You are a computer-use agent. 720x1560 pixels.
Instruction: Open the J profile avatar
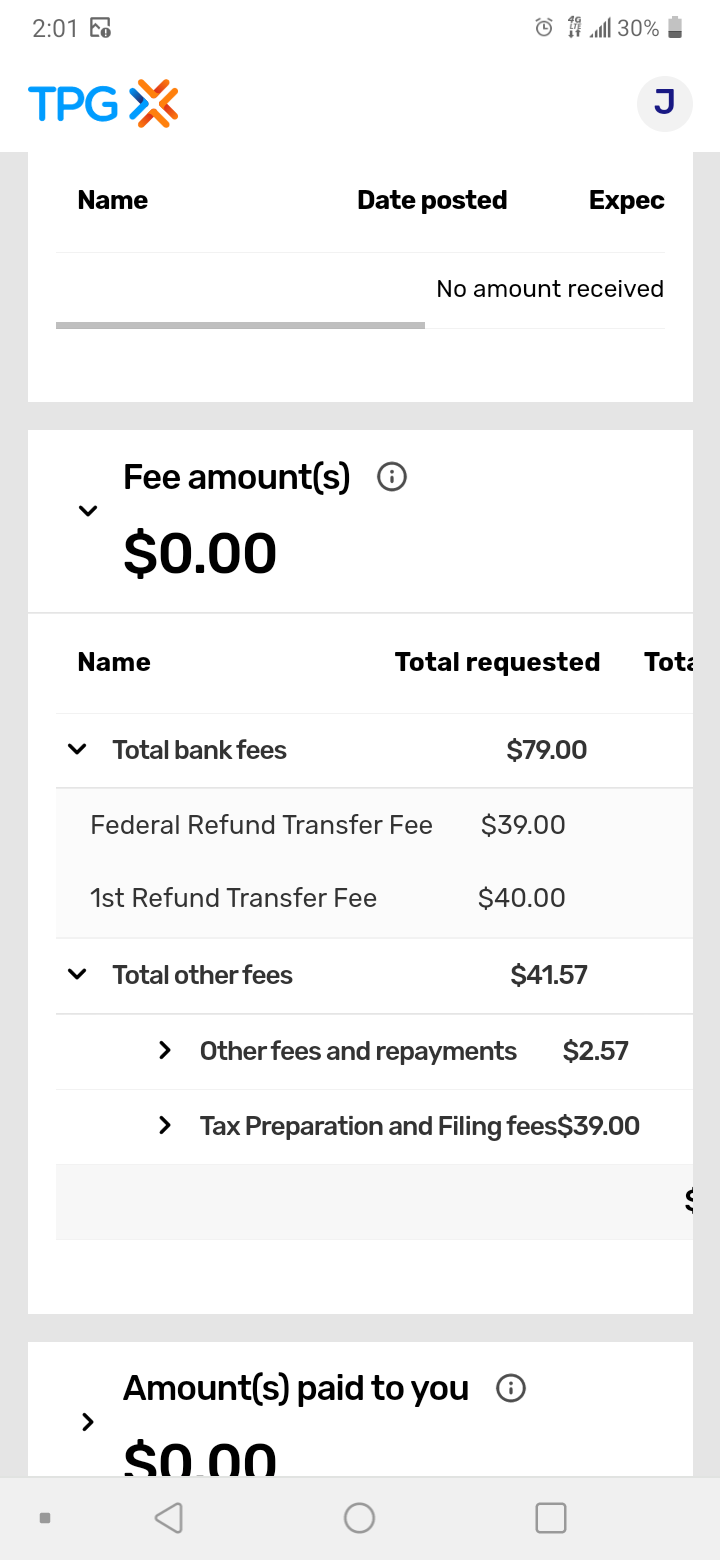[664, 103]
